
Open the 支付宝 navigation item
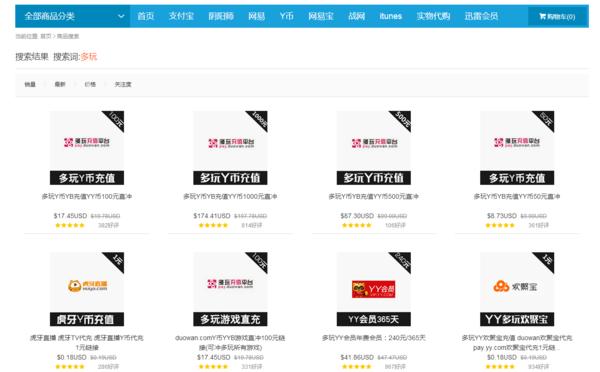[181, 16]
